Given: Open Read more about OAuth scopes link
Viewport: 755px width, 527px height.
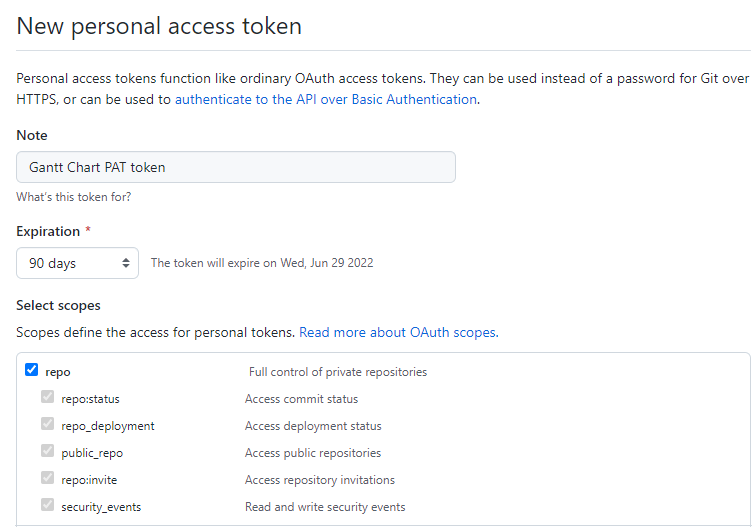Looking at the screenshot, I should tap(397, 332).
